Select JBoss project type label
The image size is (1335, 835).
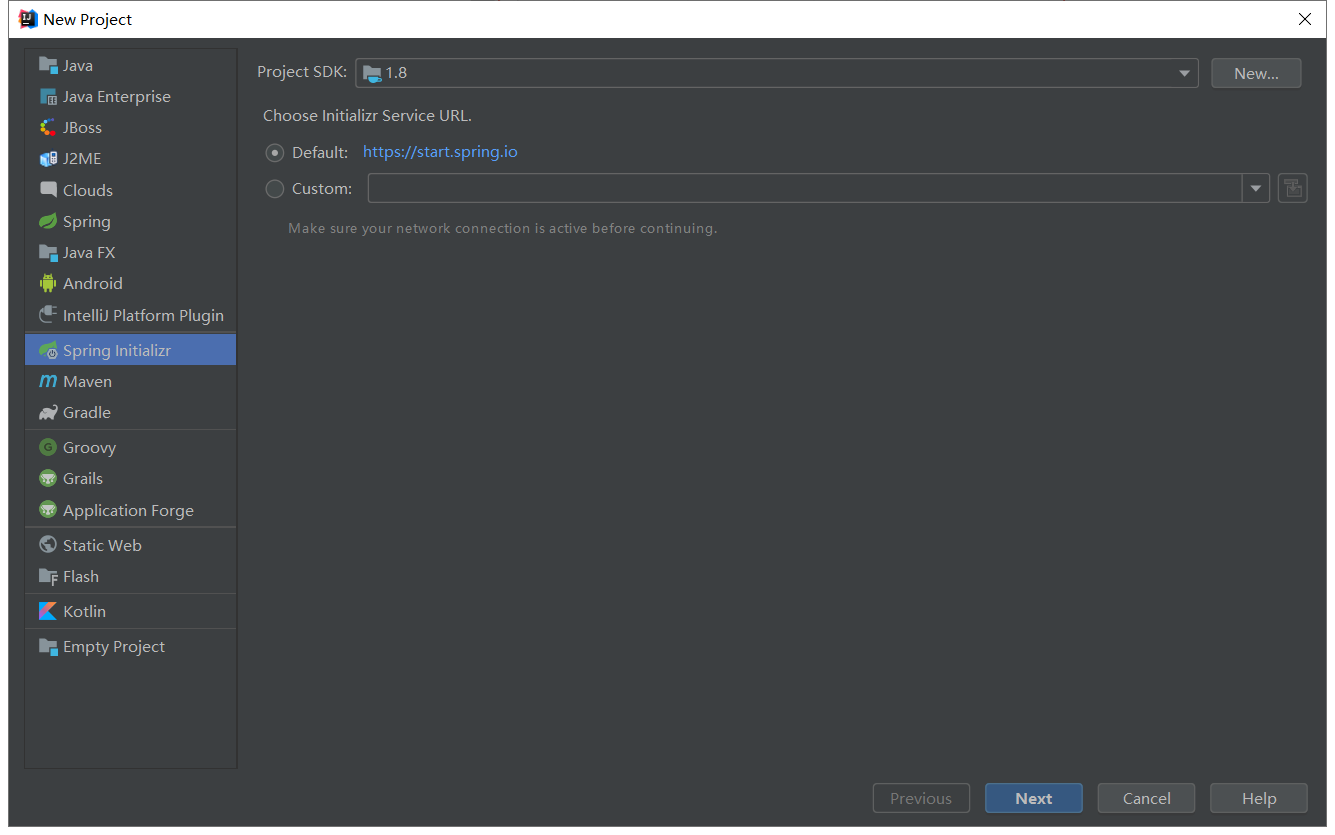pos(82,128)
